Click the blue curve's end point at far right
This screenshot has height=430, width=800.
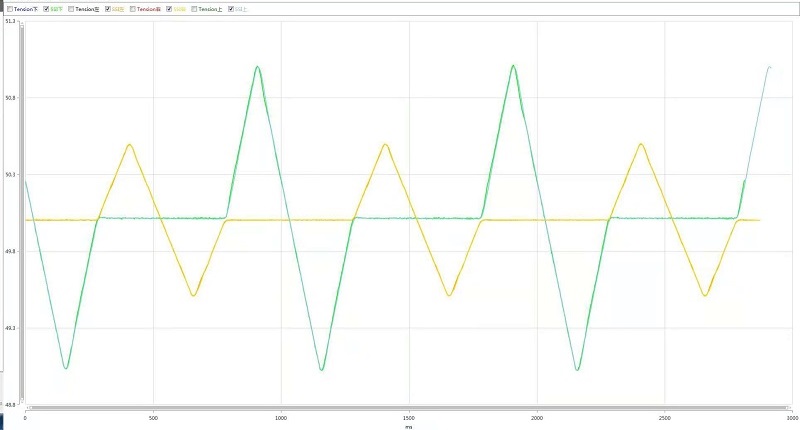click(x=770, y=67)
